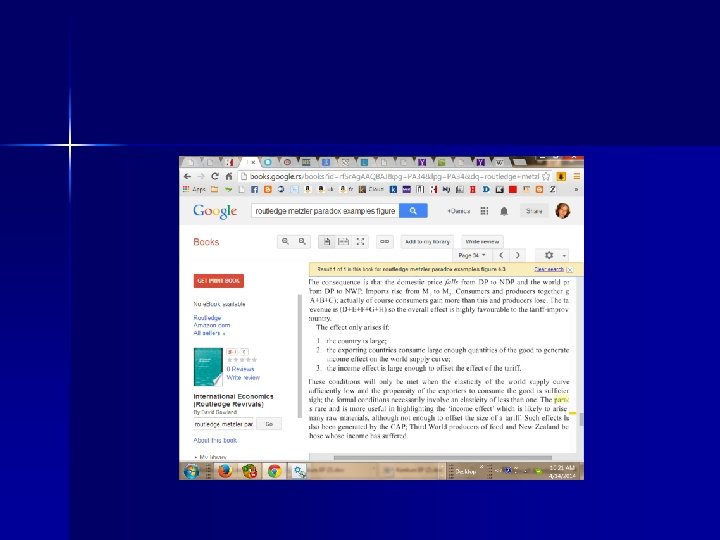Click the red Get Print Book button

(219, 281)
